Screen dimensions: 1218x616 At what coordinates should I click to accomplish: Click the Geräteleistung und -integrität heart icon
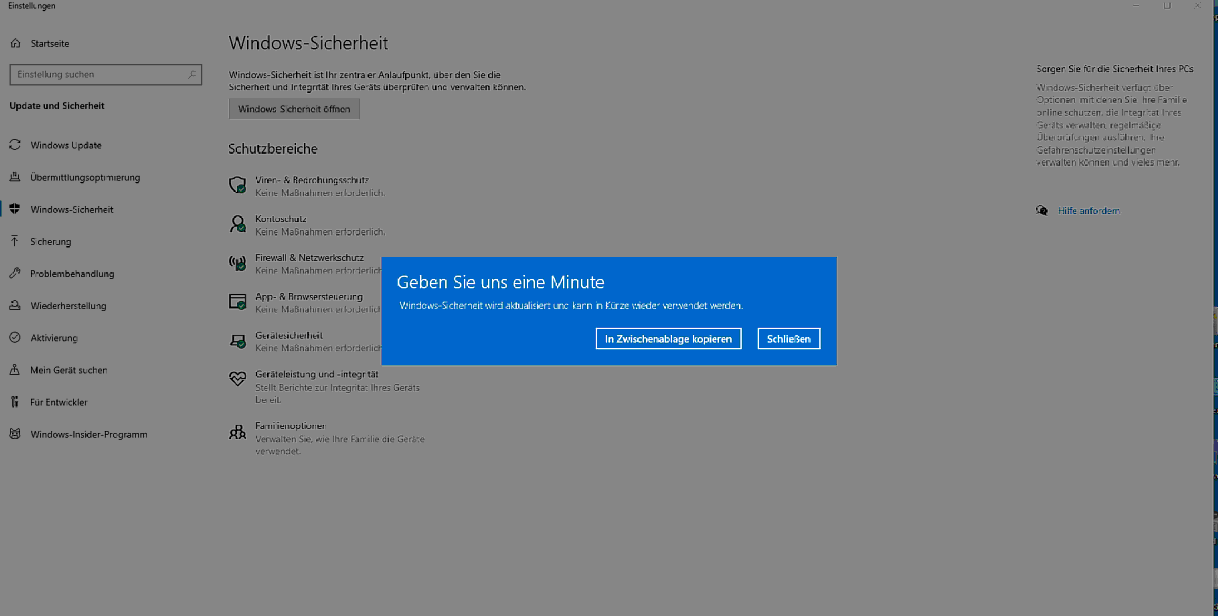pyautogui.click(x=238, y=379)
